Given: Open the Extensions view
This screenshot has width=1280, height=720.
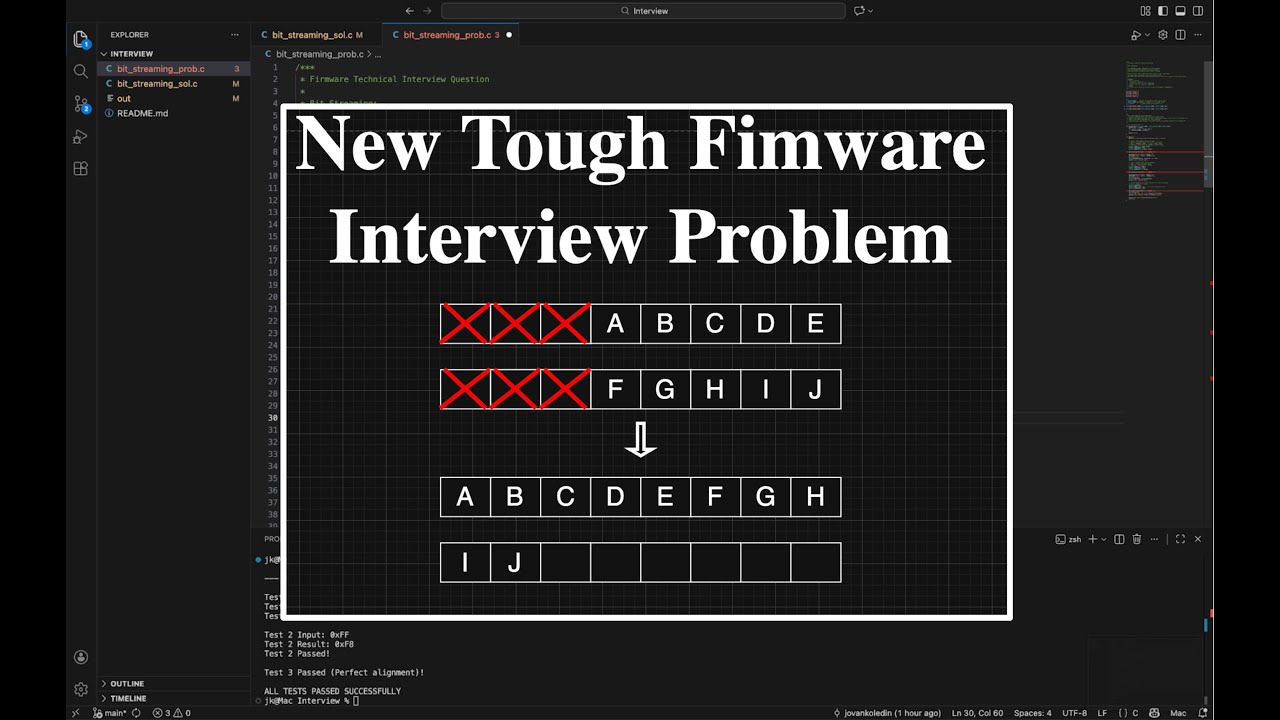Looking at the screenshot, I should (81, 169).
